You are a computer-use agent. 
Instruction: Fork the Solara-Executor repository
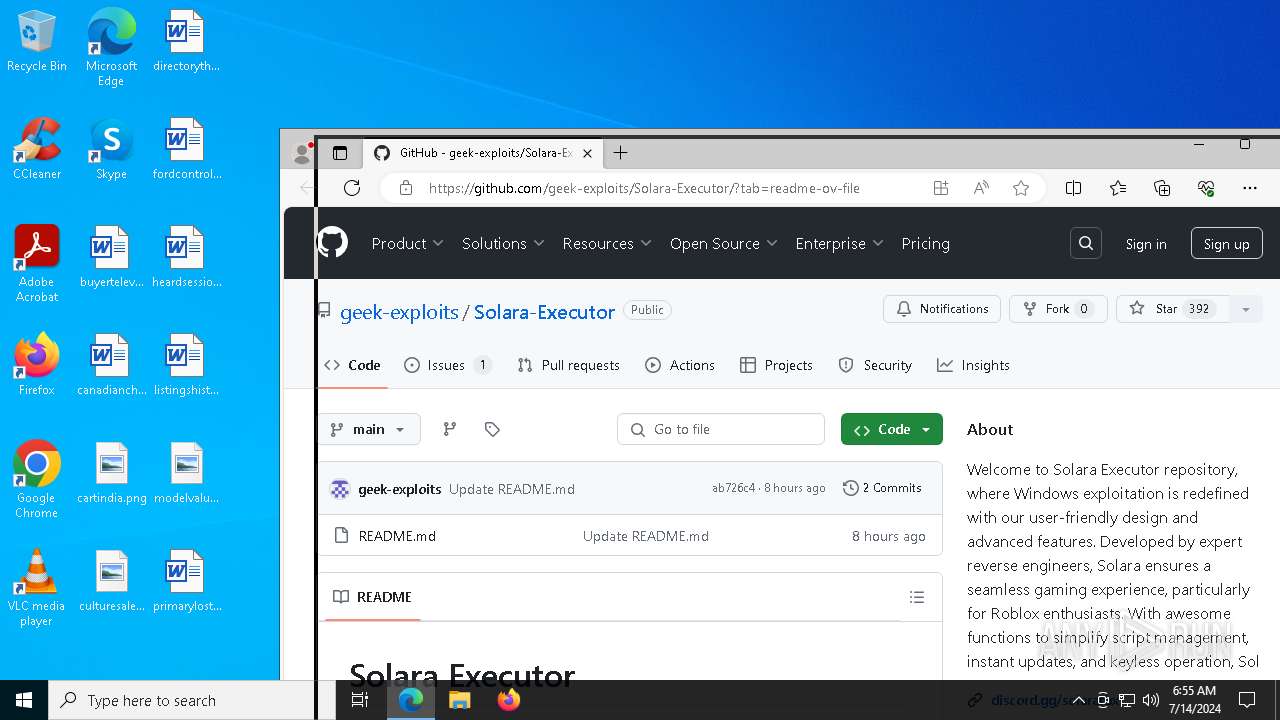(1058, 309)
